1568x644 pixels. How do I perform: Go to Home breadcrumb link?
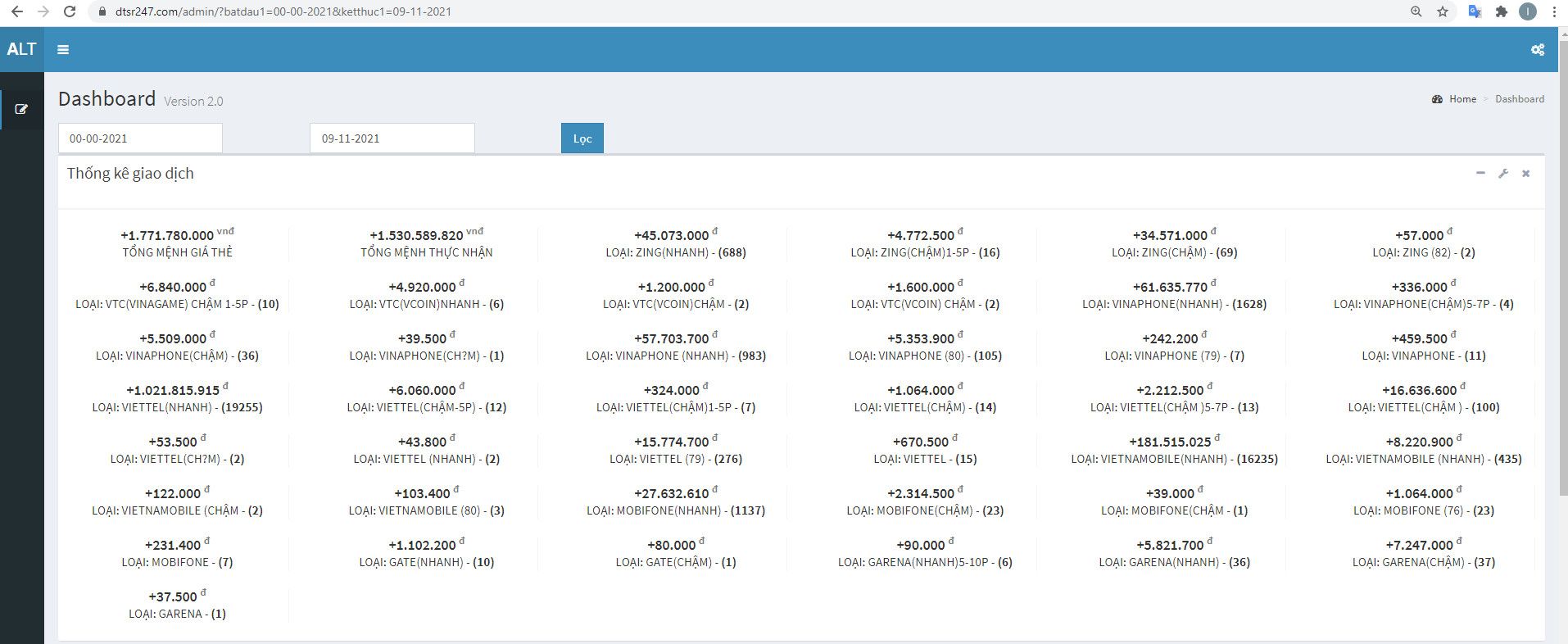pyautogui.click(x=1462, y=99)
